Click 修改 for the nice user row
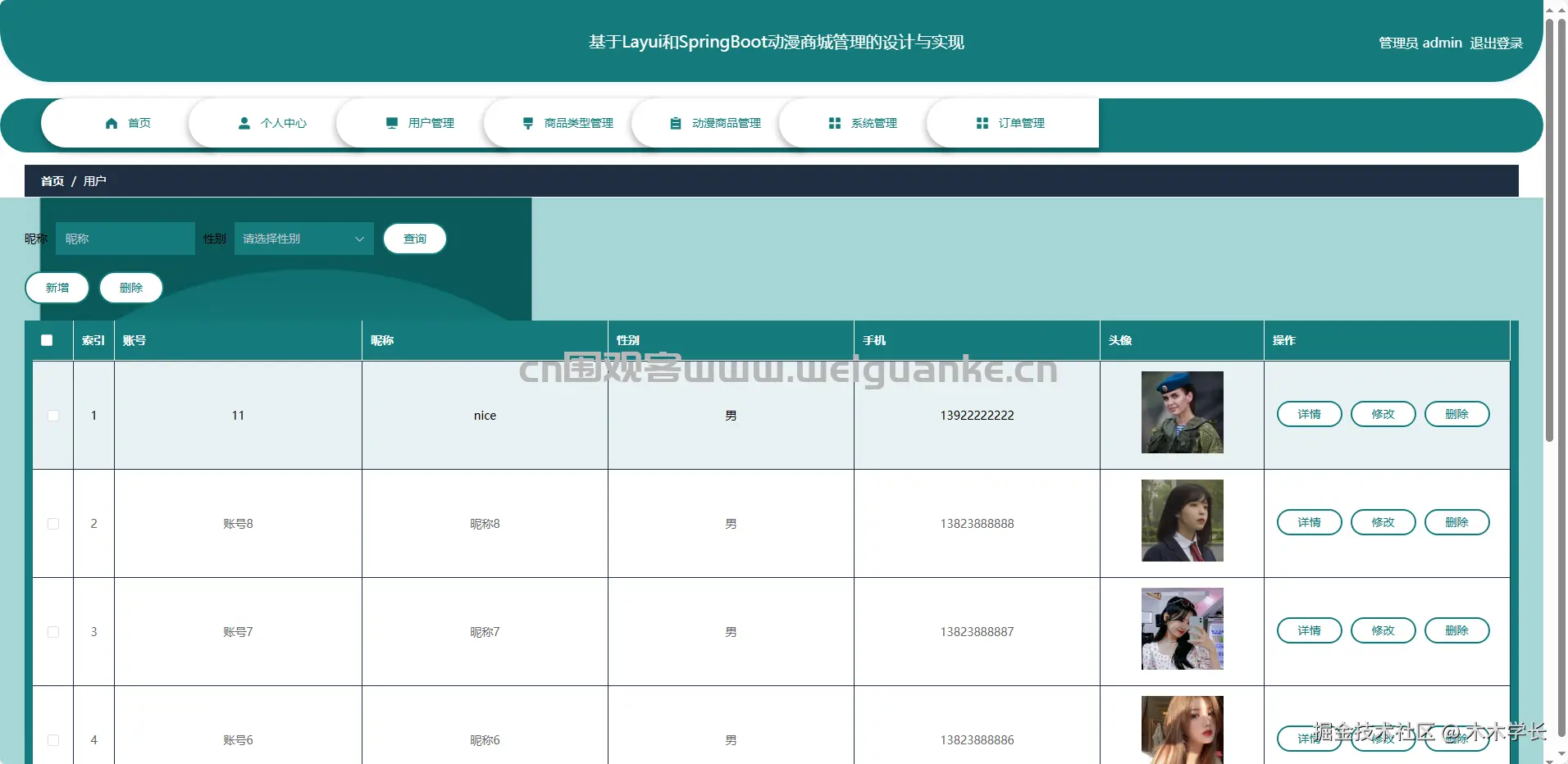 coord(1383,414)
